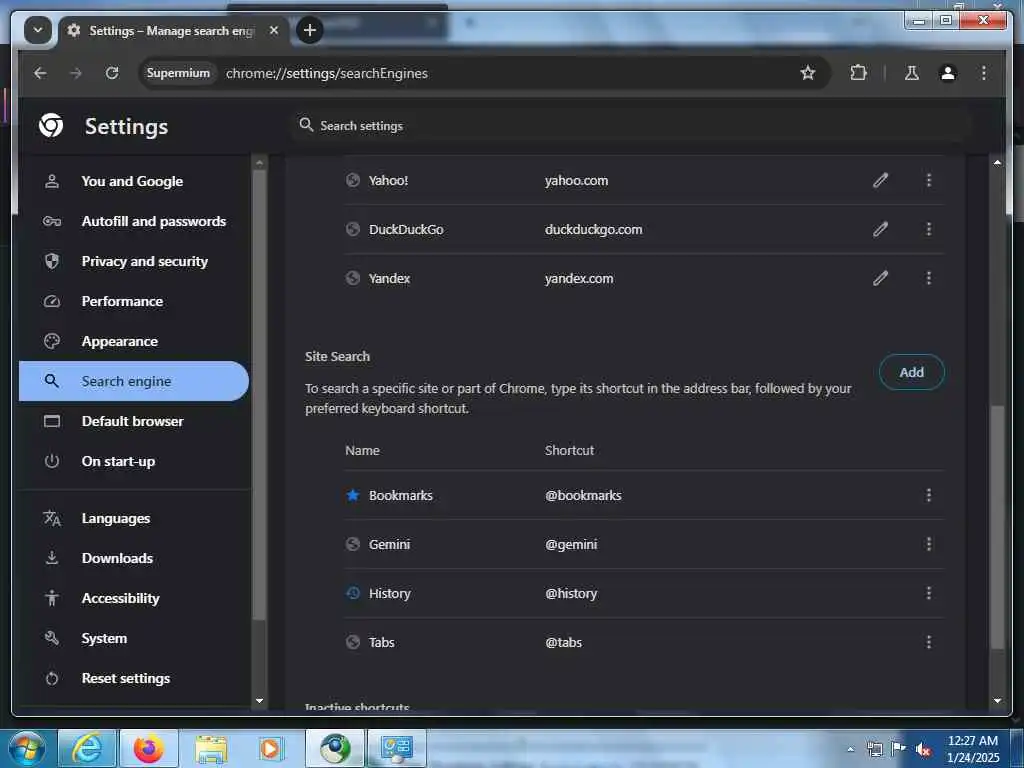Image resolution: width=1024 pixels, height=768 pixels.
Task: Open the profile avatar menu
Action: click(948, 73)
